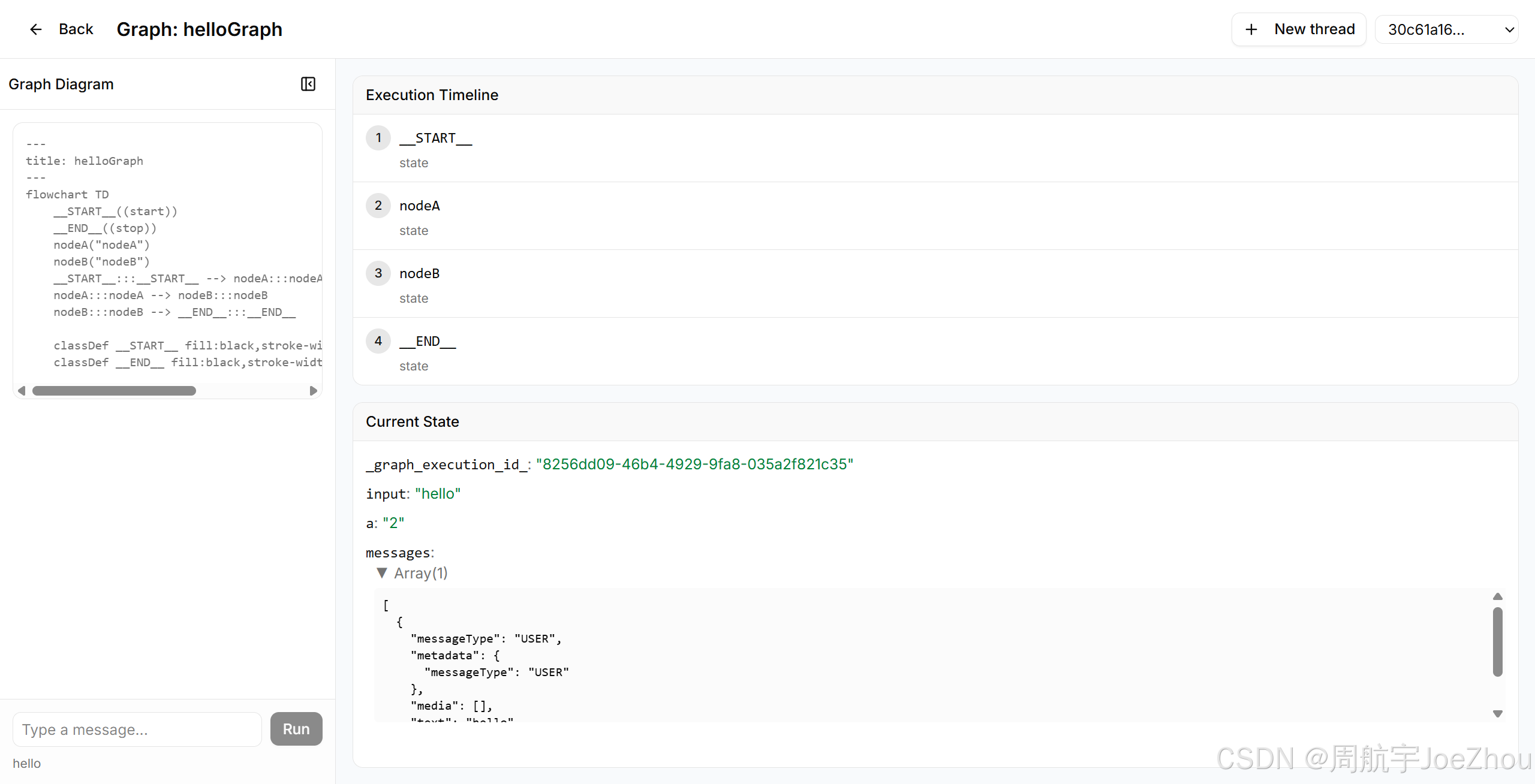Select timeline step 2 nodeA

935,216
